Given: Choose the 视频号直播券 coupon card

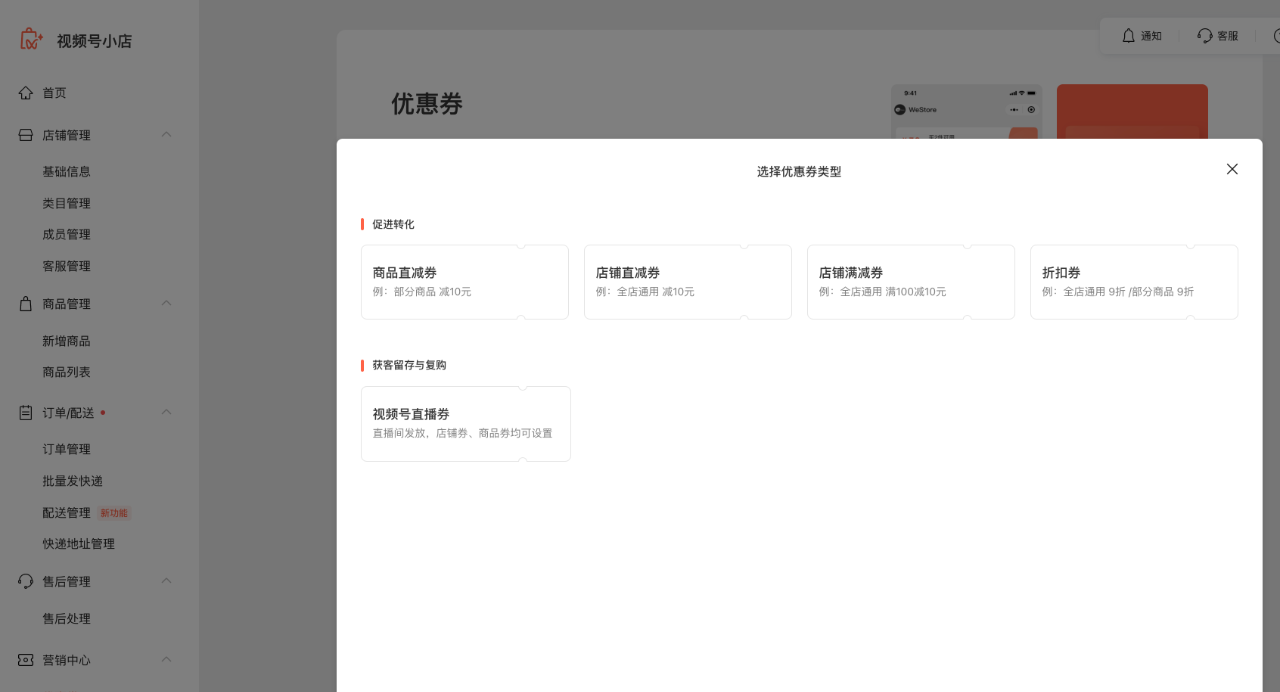Looking at the screenshot, I should [x=466, y=424].
